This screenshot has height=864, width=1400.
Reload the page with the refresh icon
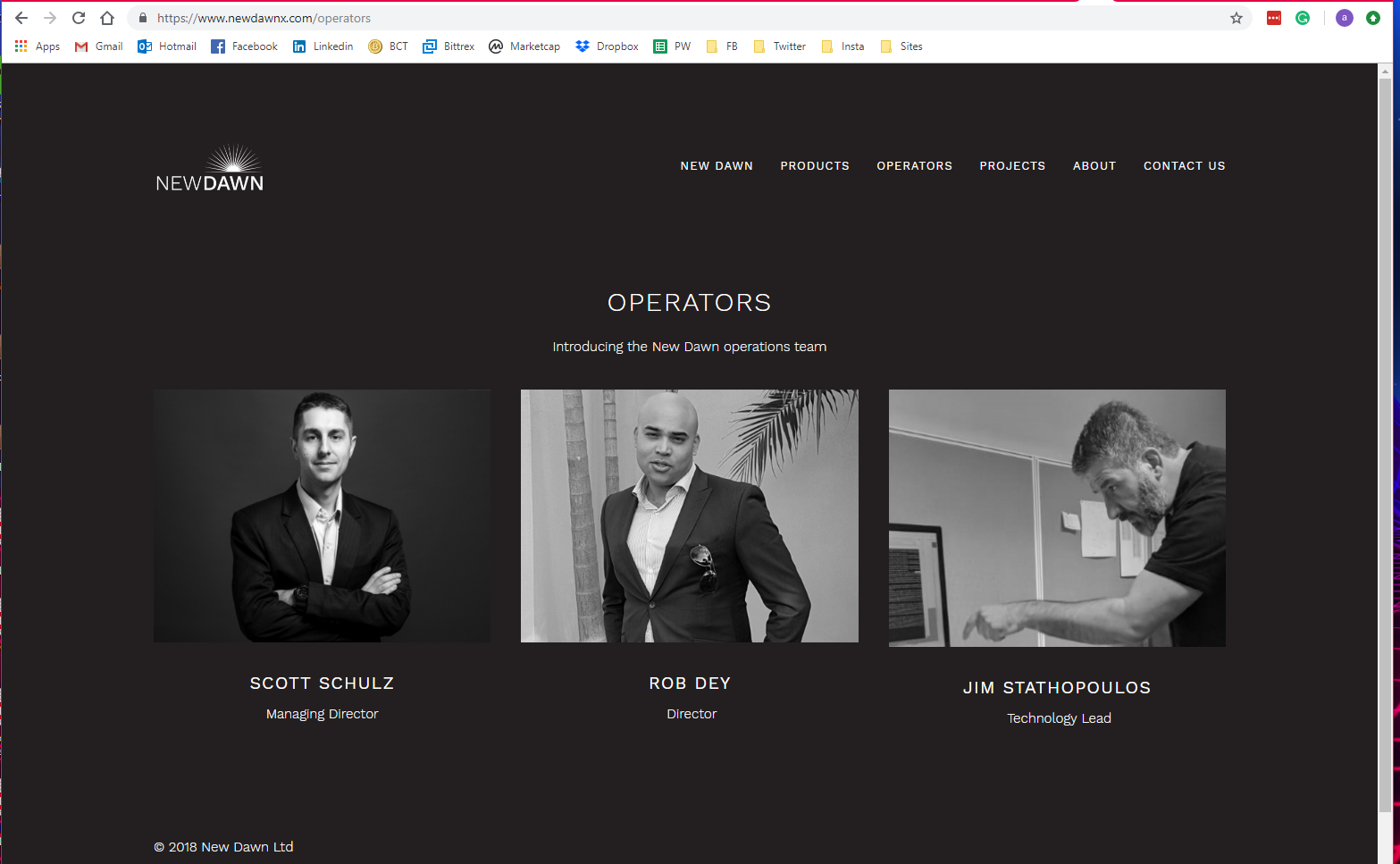click(79, 18)
